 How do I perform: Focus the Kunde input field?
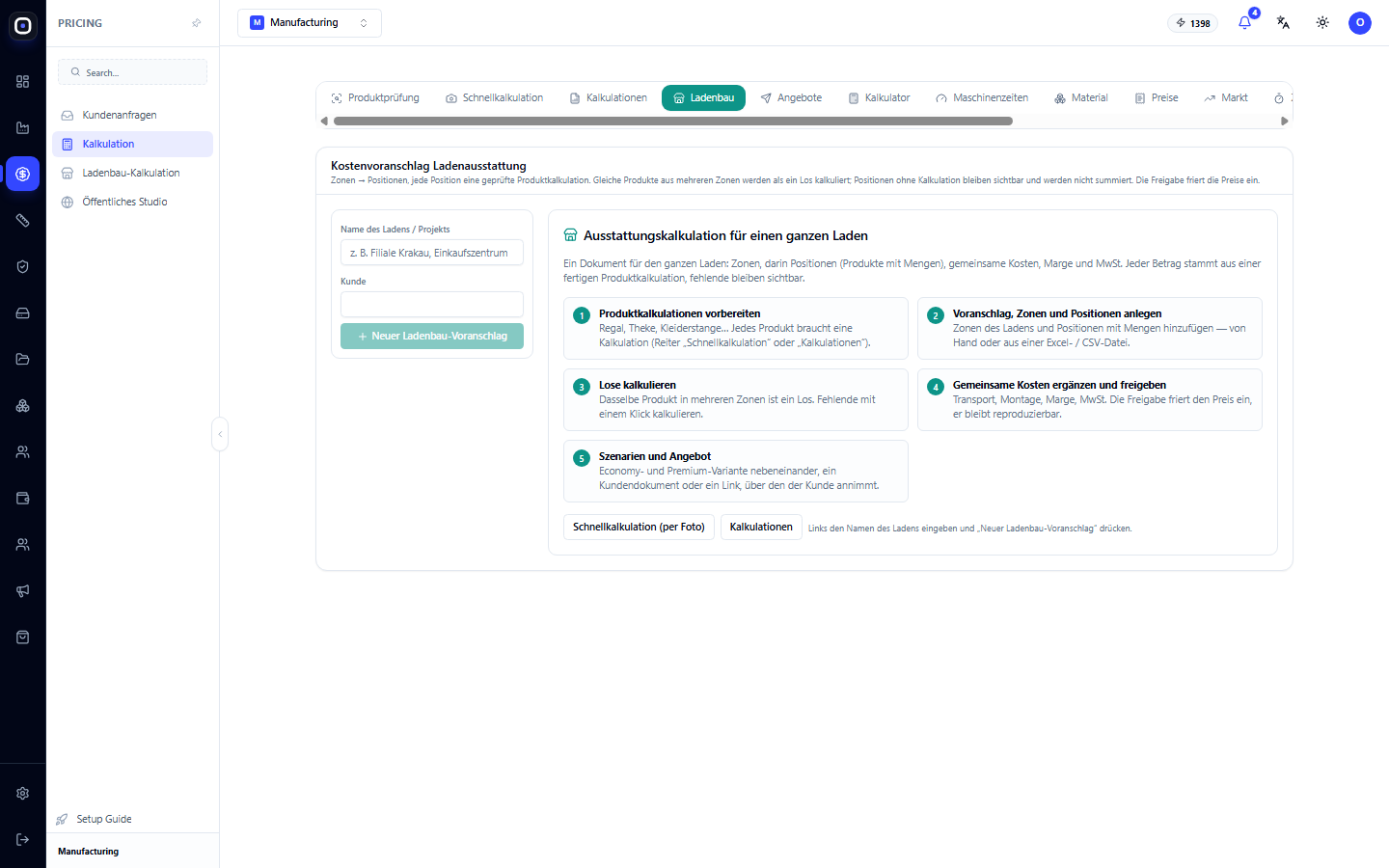[432, 305]
